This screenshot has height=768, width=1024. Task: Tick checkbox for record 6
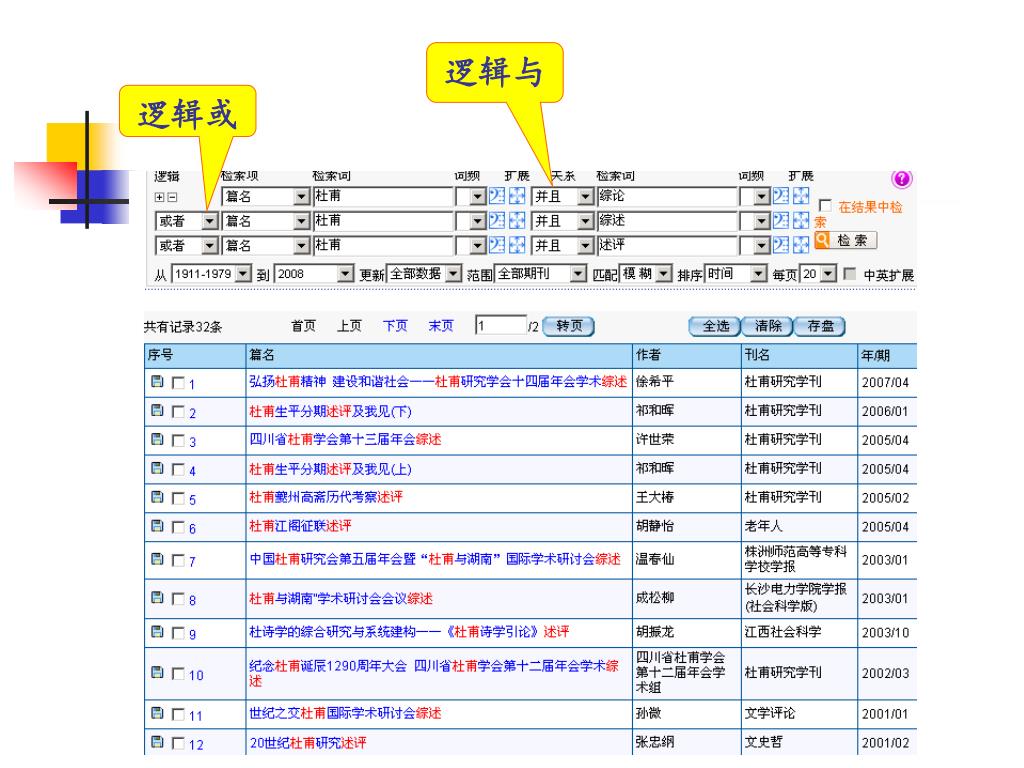pyautogui.click(x=178, y=527)
